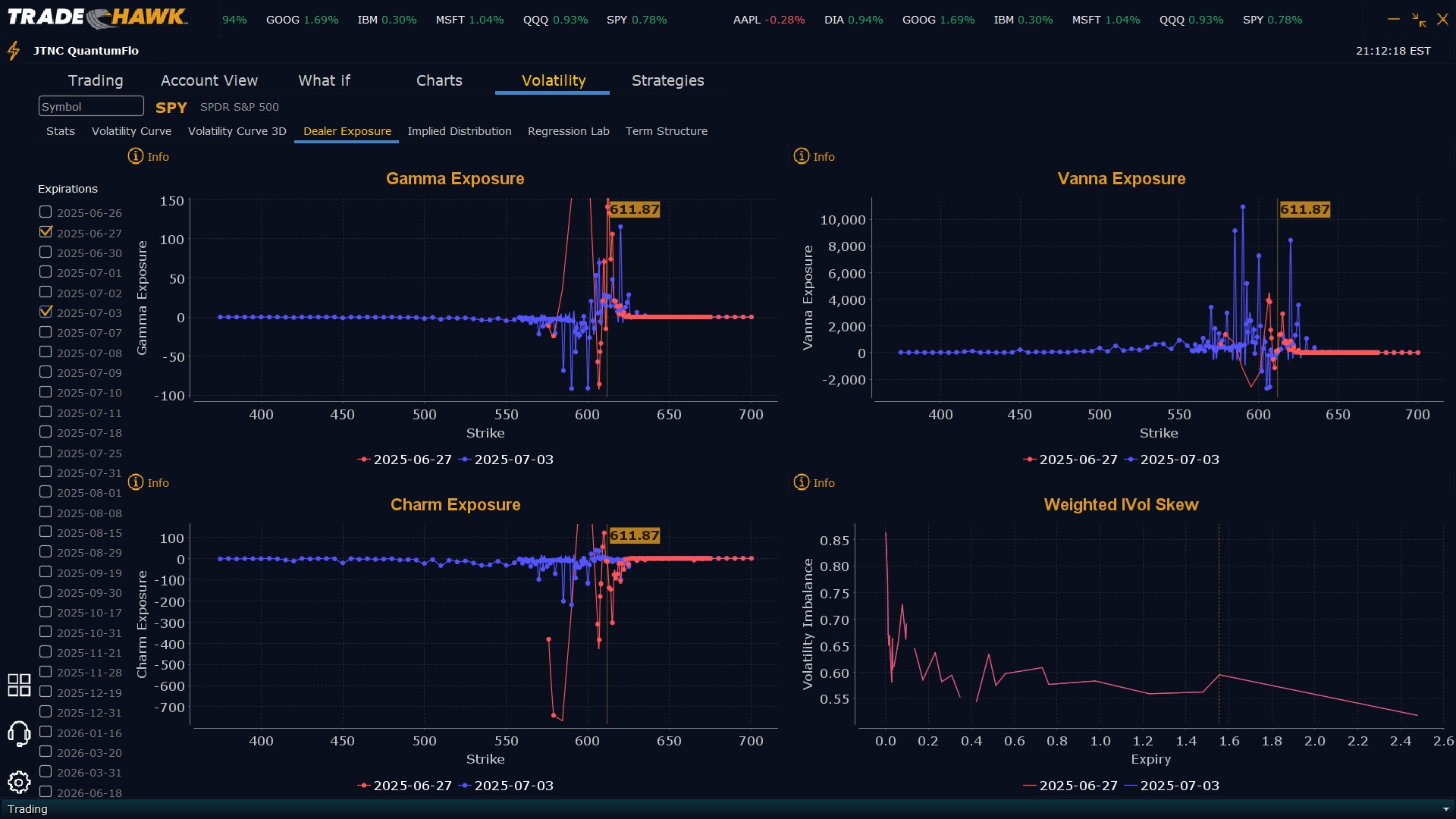Image resolution: width=1456 pixels, height=819 pixels.
Task: Open the headset support icon
Action: (x=19, y=733)
